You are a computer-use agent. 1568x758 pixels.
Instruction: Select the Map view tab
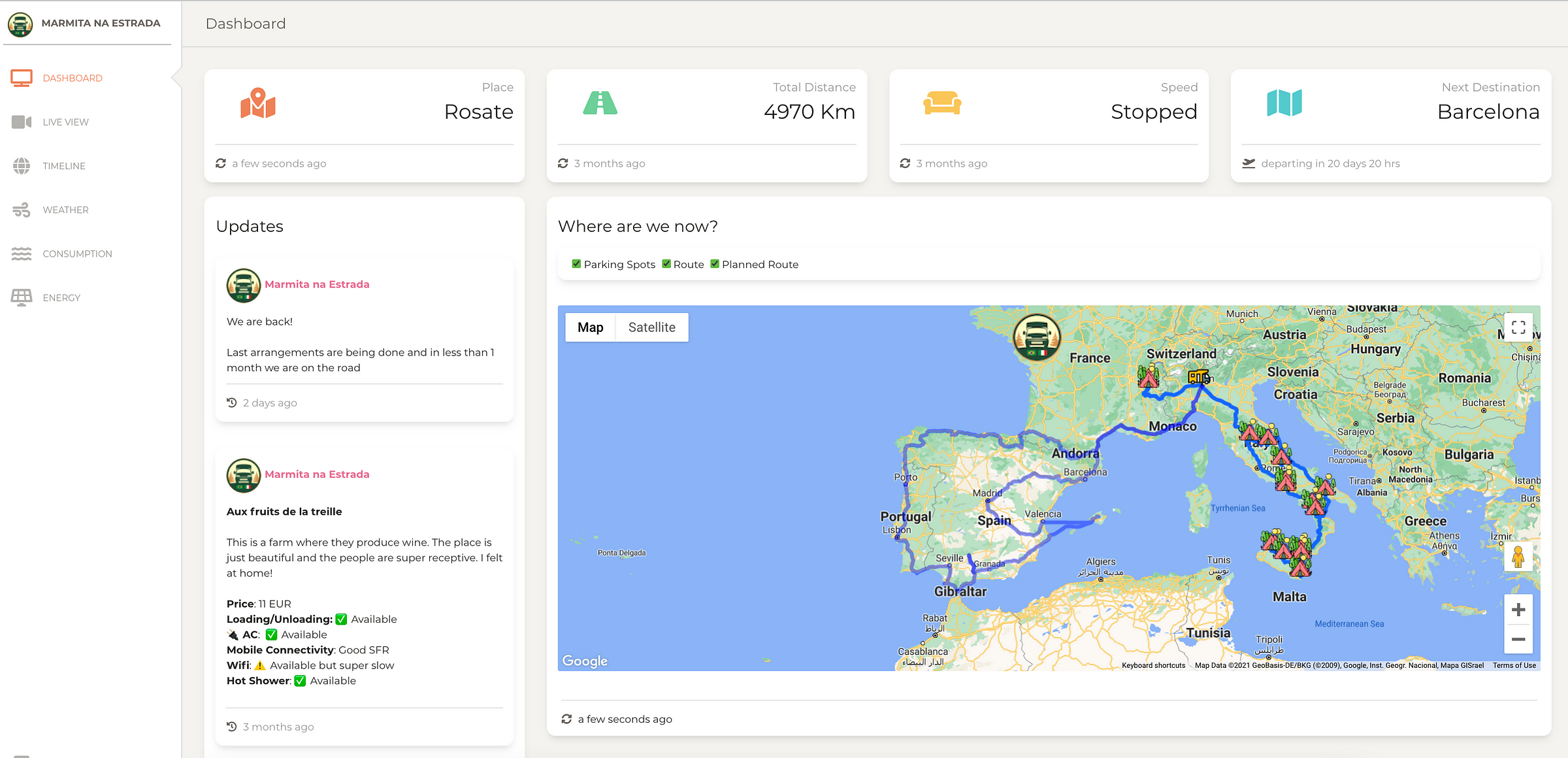tap(590, 327)
